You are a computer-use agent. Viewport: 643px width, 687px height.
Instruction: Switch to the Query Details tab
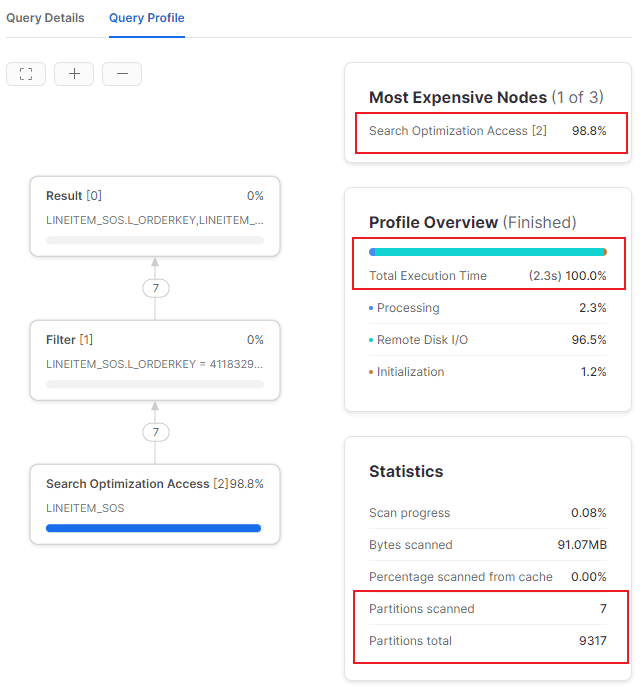click(45, 18)
